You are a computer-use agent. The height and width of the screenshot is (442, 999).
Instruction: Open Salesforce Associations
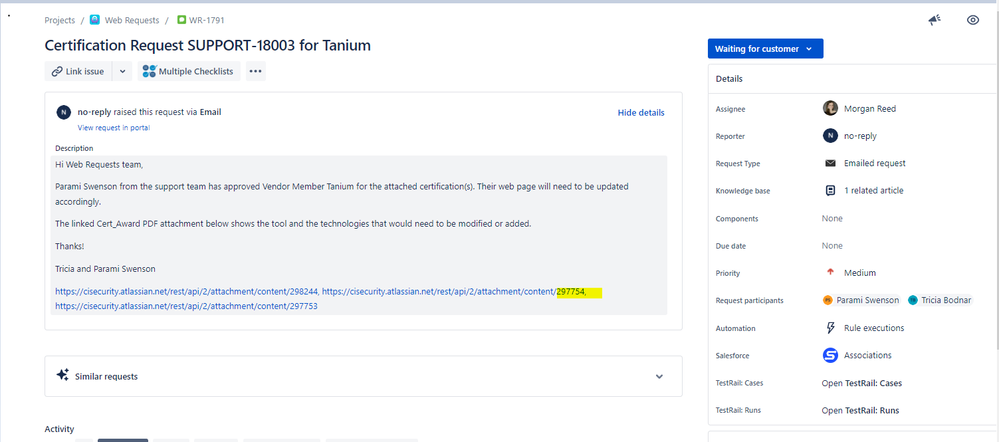868,355
